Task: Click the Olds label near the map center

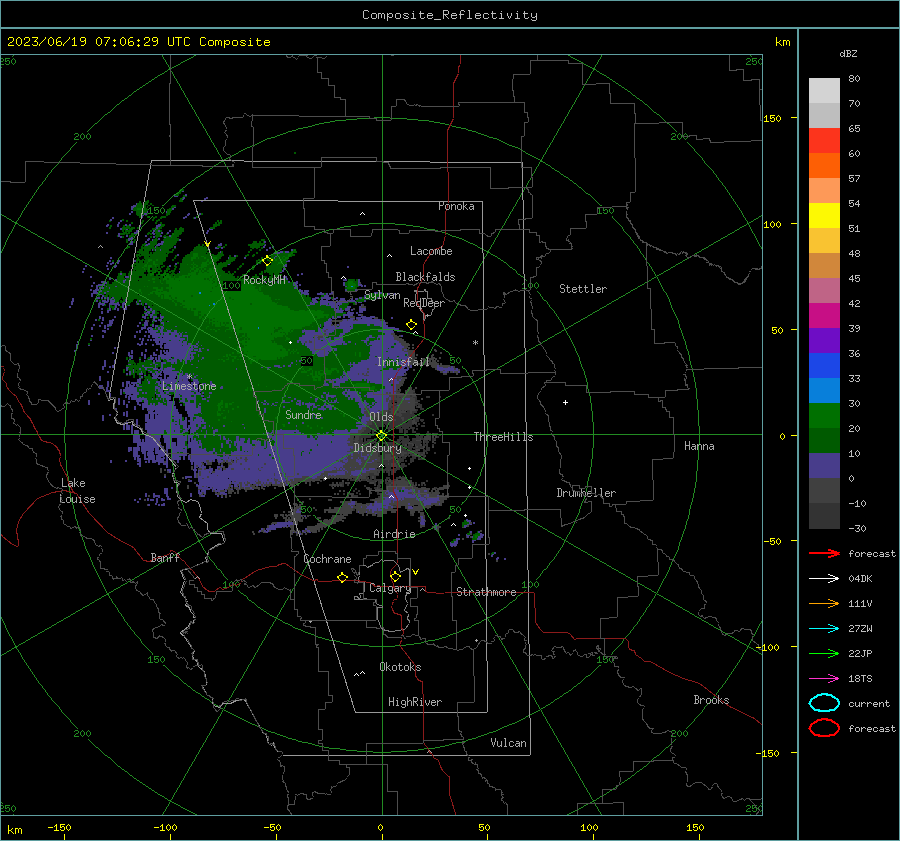Action: 381,417
